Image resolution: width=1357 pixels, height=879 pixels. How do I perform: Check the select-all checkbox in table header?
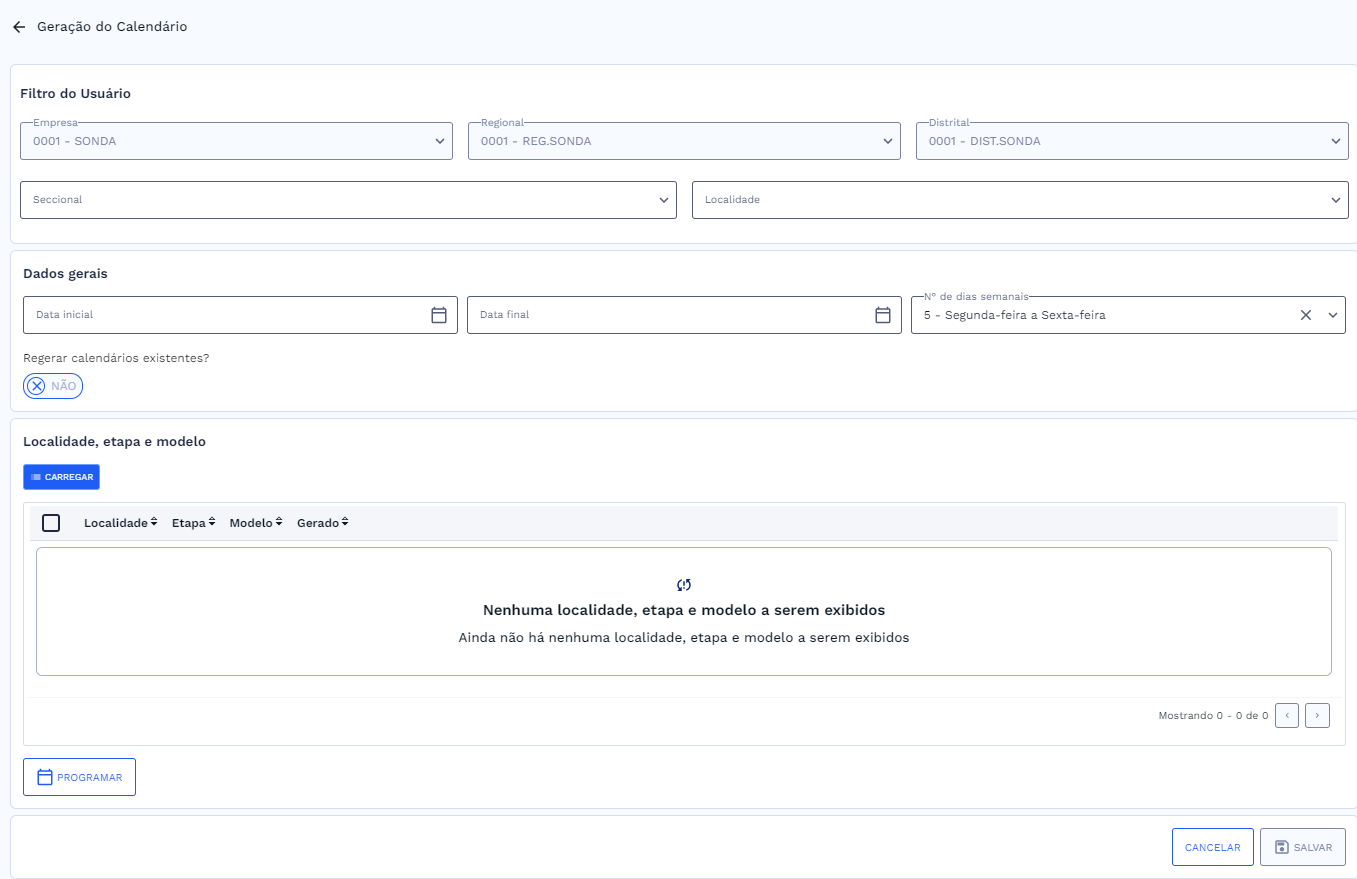[51, 523]
